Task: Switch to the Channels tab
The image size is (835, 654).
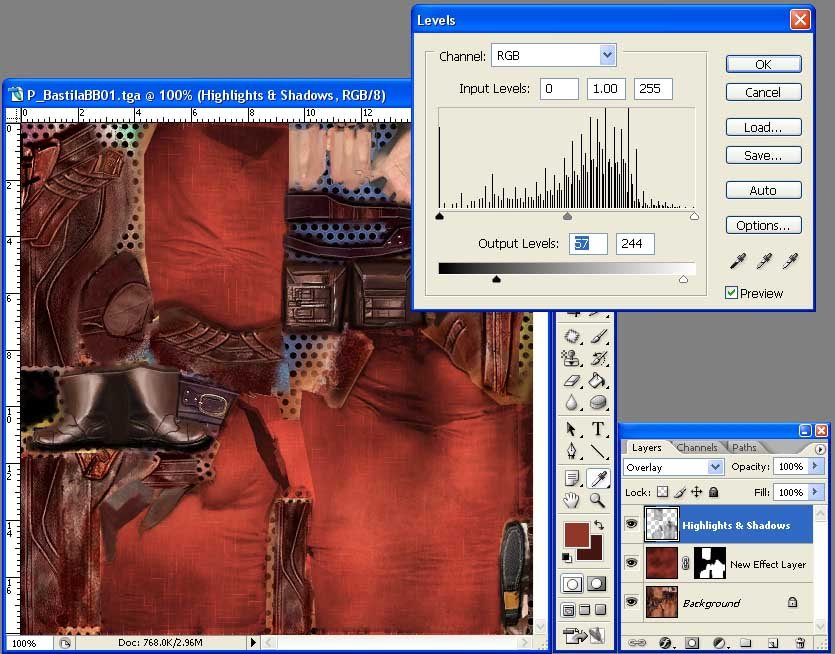Action: pos(697,448)
